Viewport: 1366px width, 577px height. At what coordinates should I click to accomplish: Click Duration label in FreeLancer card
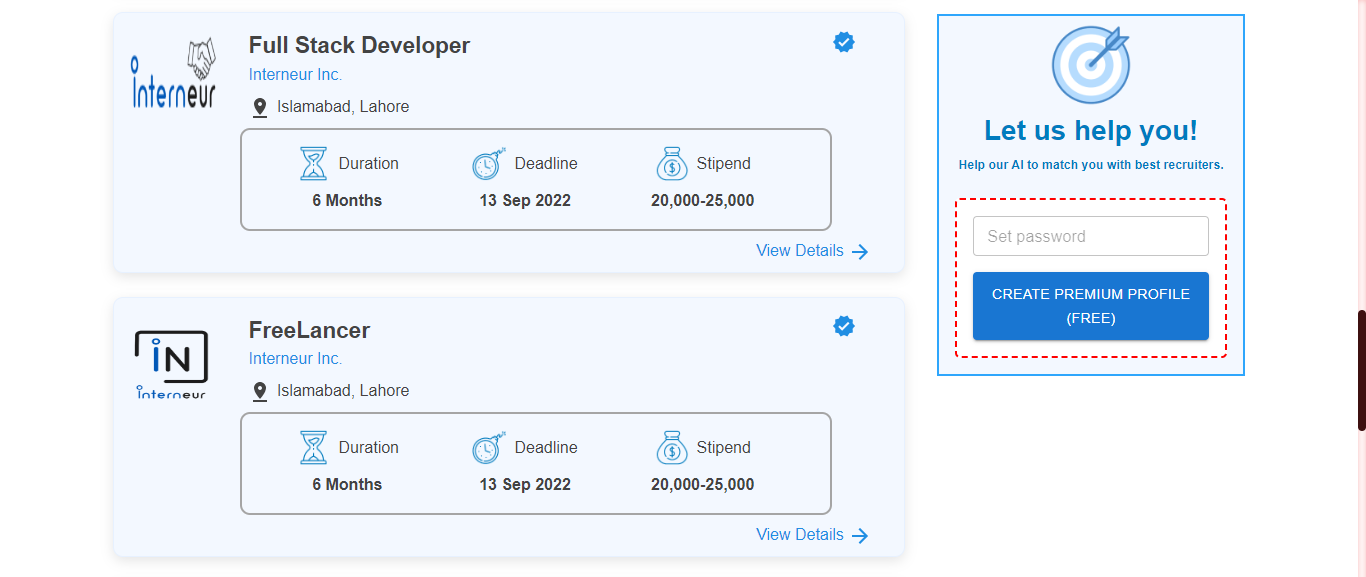(x=369, y=447)
